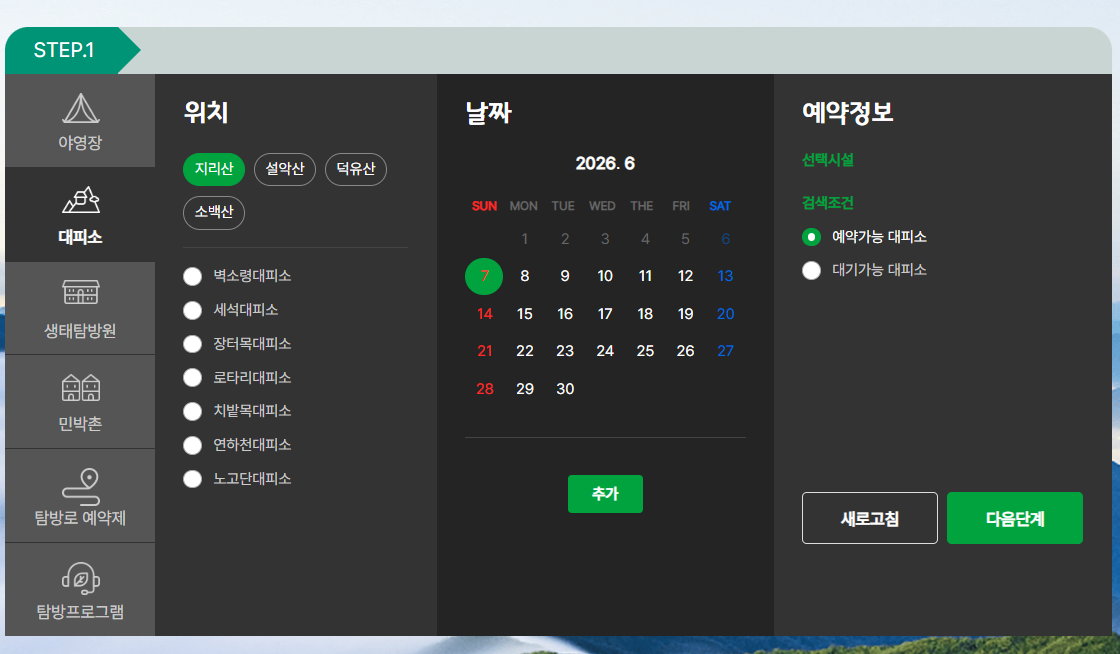Choose the 예약가능 대피소 search option
This screenshot has width=1120, height=654.
point(811,237)
